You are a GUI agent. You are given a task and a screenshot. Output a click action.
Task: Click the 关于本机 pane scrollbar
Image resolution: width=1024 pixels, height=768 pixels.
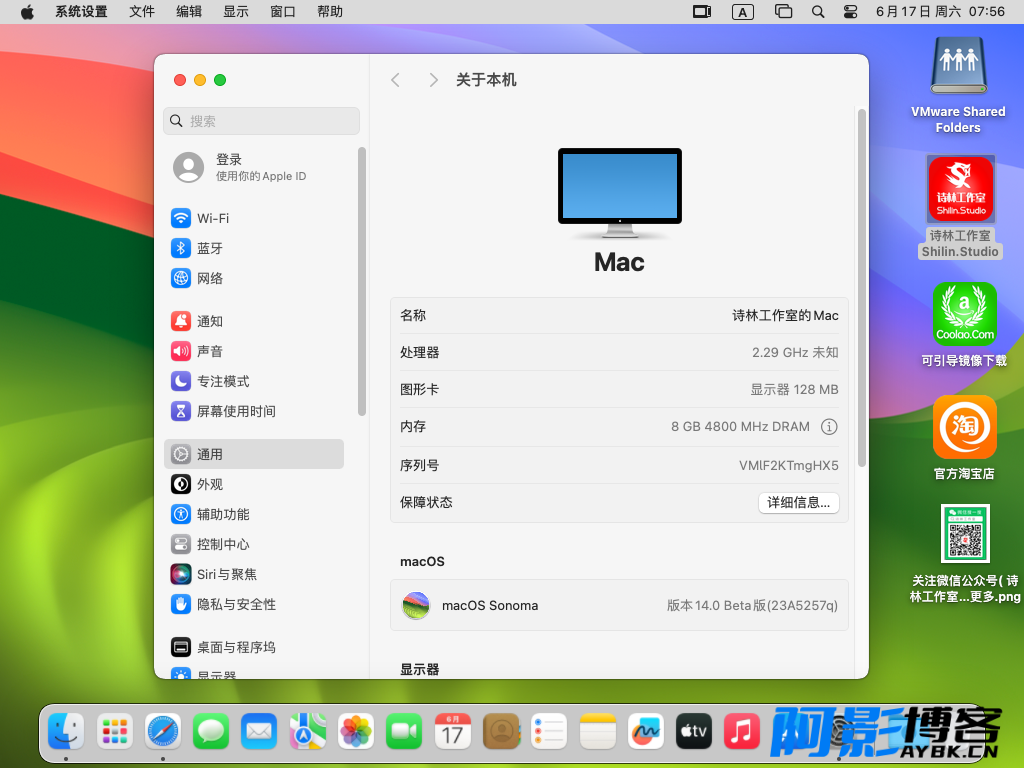861,287
